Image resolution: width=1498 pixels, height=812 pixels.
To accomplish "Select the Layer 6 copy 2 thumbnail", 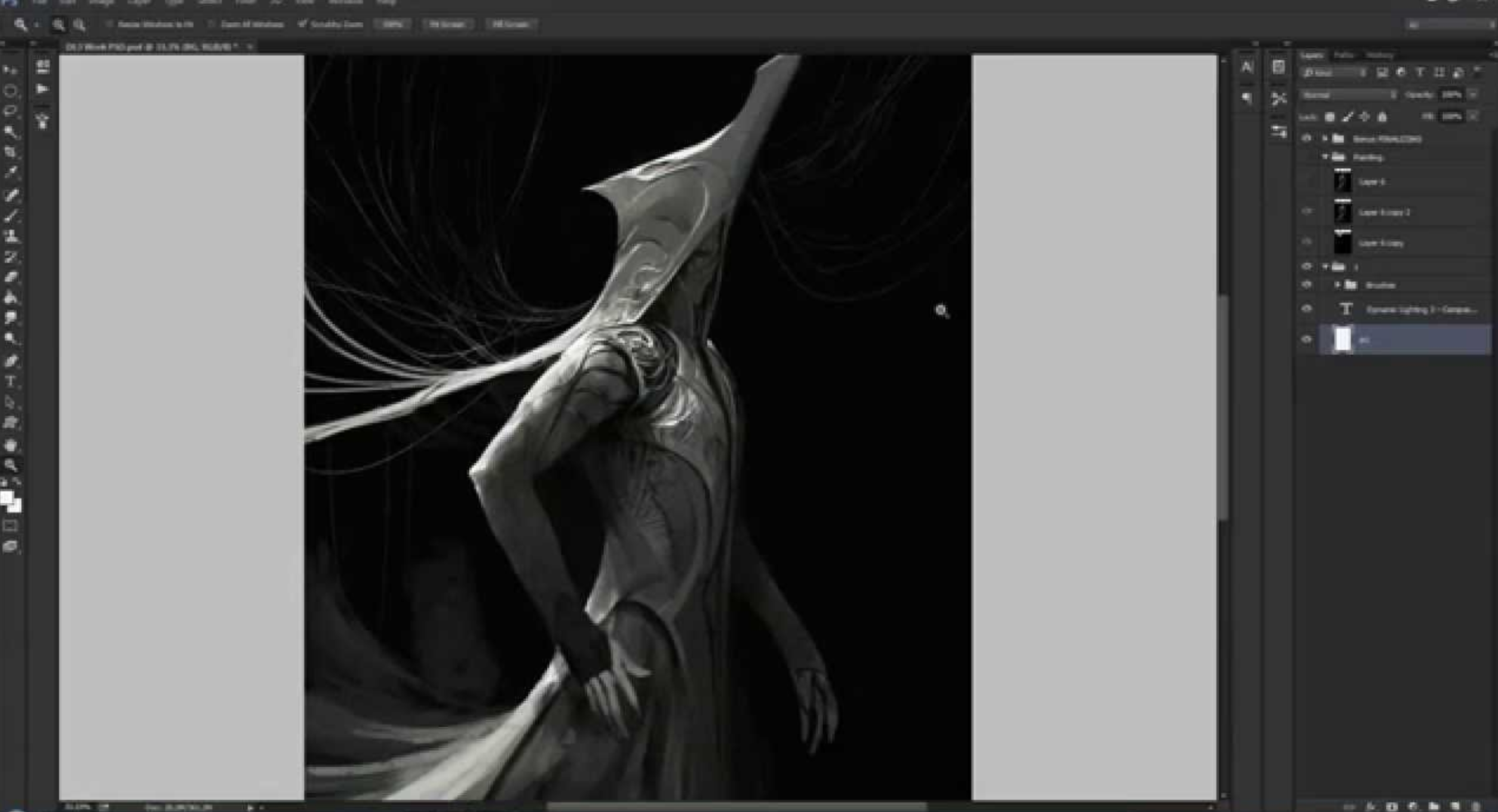I will 1343,213.
